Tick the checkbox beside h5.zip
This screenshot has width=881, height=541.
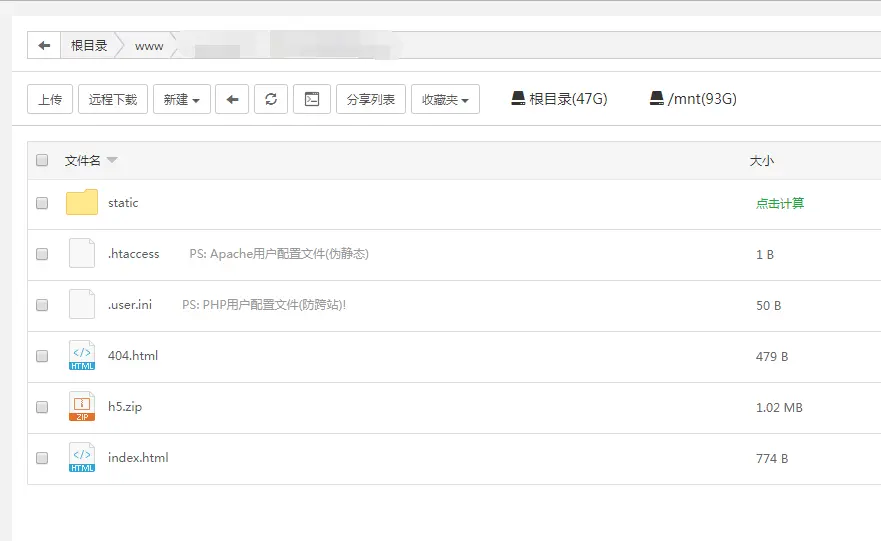tap(42, 407)
